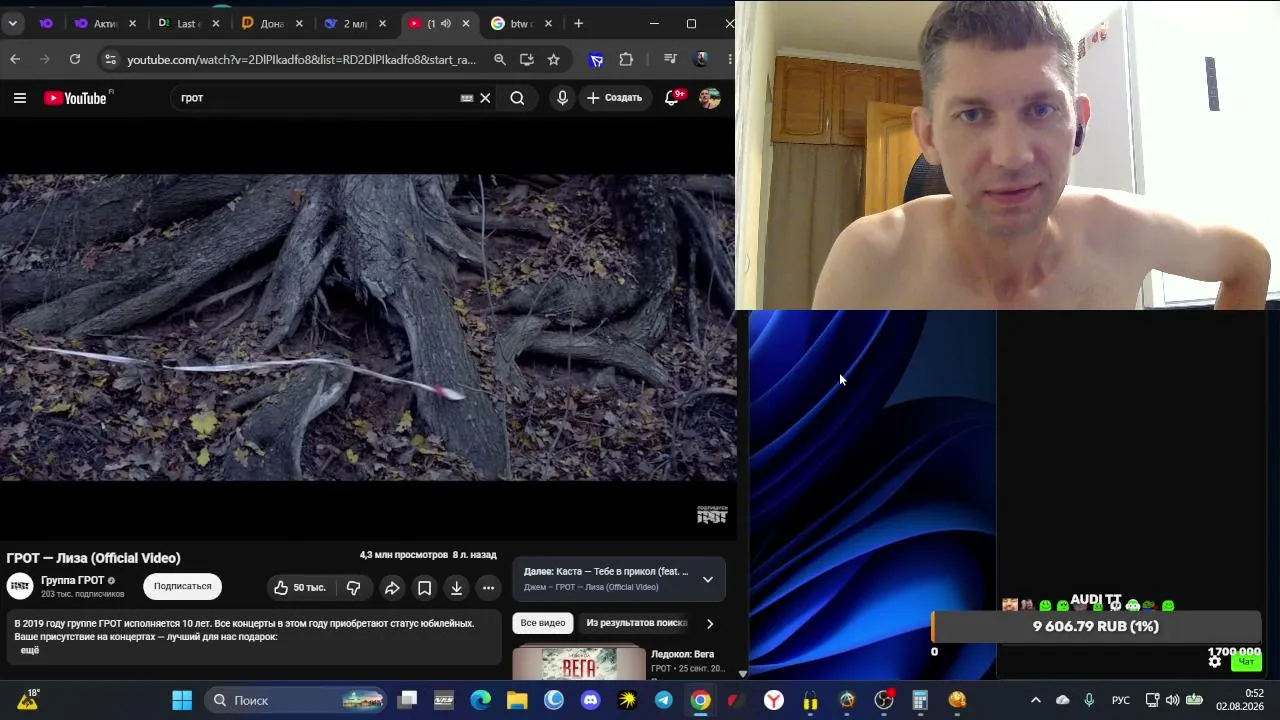Switch to the Дона browser tab
This screenshot has height=720, width=1280.
pyautogui.click(x=272, y=24)
